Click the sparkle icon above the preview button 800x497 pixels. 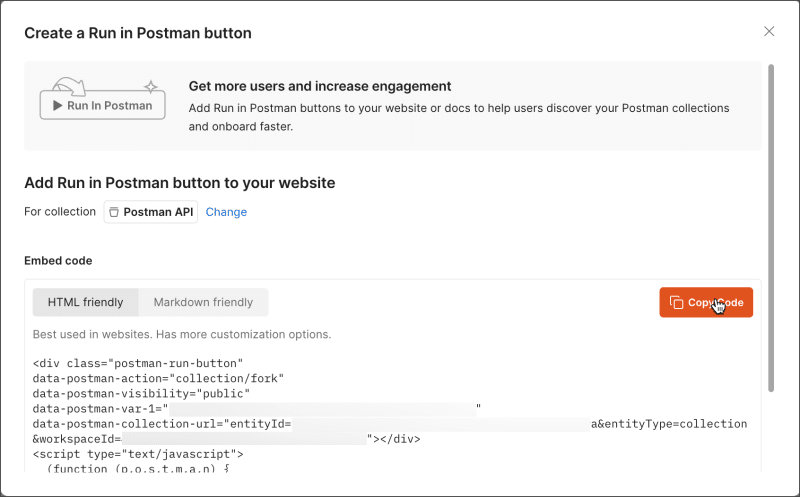coord(151,86)
